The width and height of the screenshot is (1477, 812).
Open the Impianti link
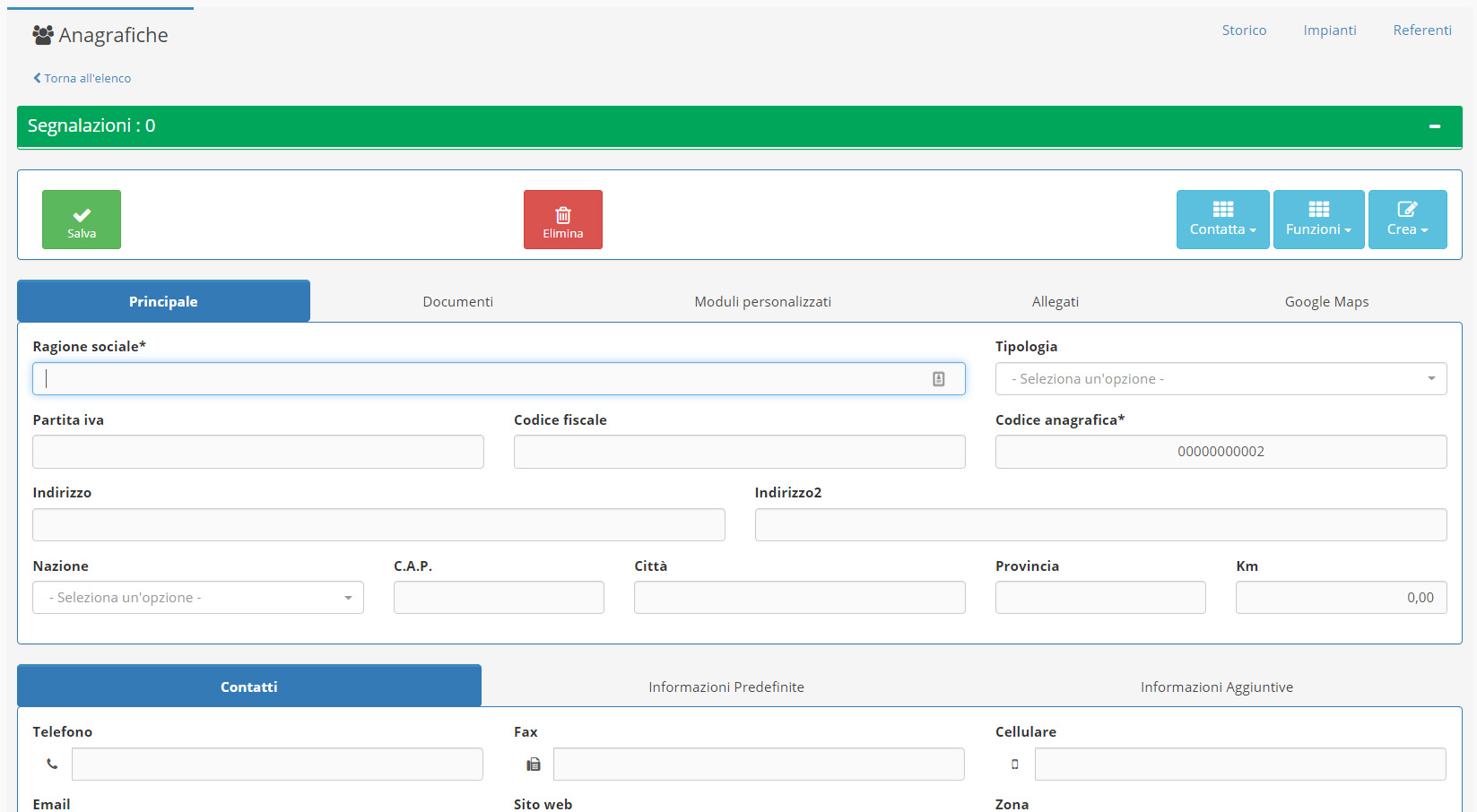click(x=1329, y=30)
